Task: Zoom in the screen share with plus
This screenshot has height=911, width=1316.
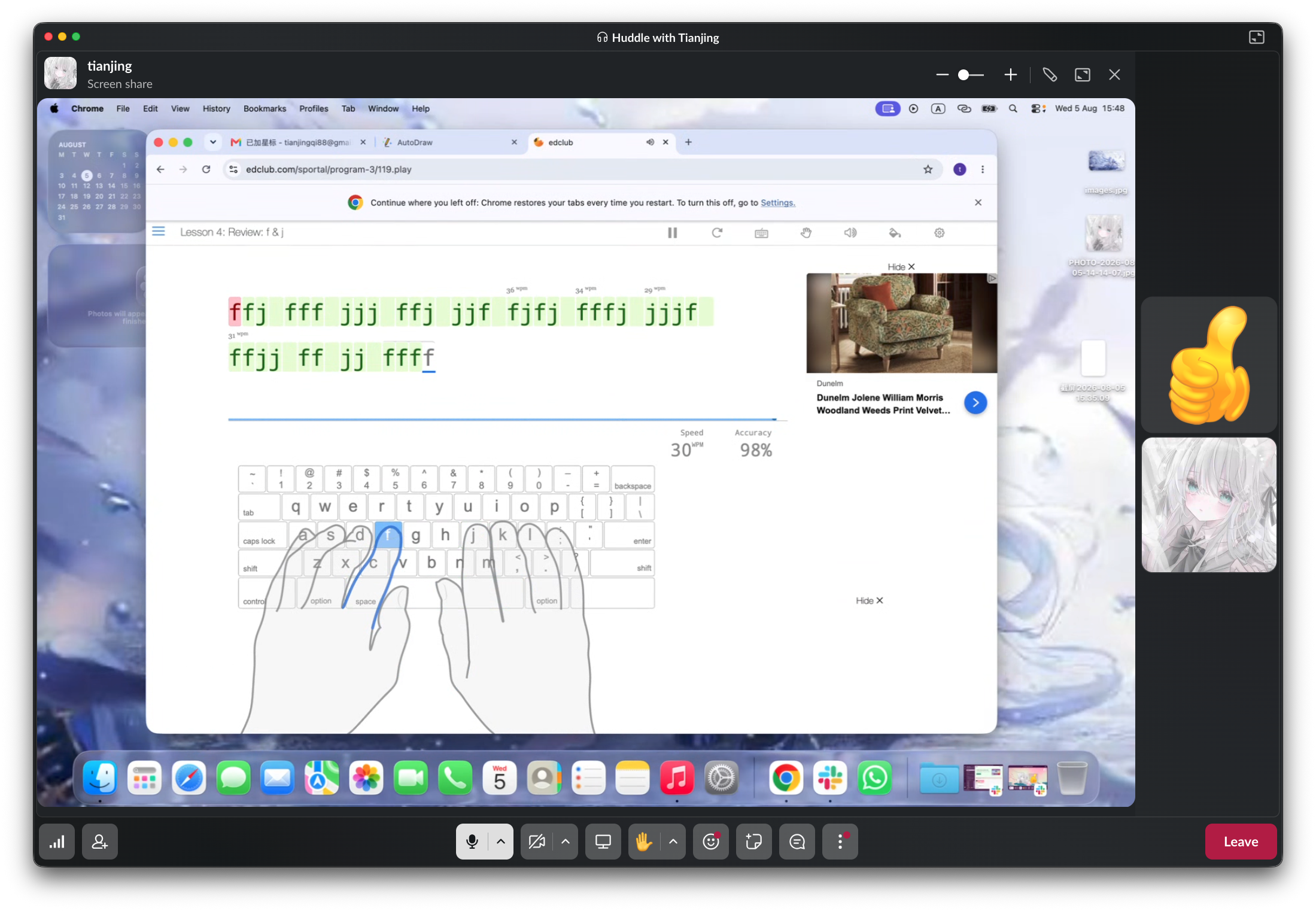Action: 1011,75
